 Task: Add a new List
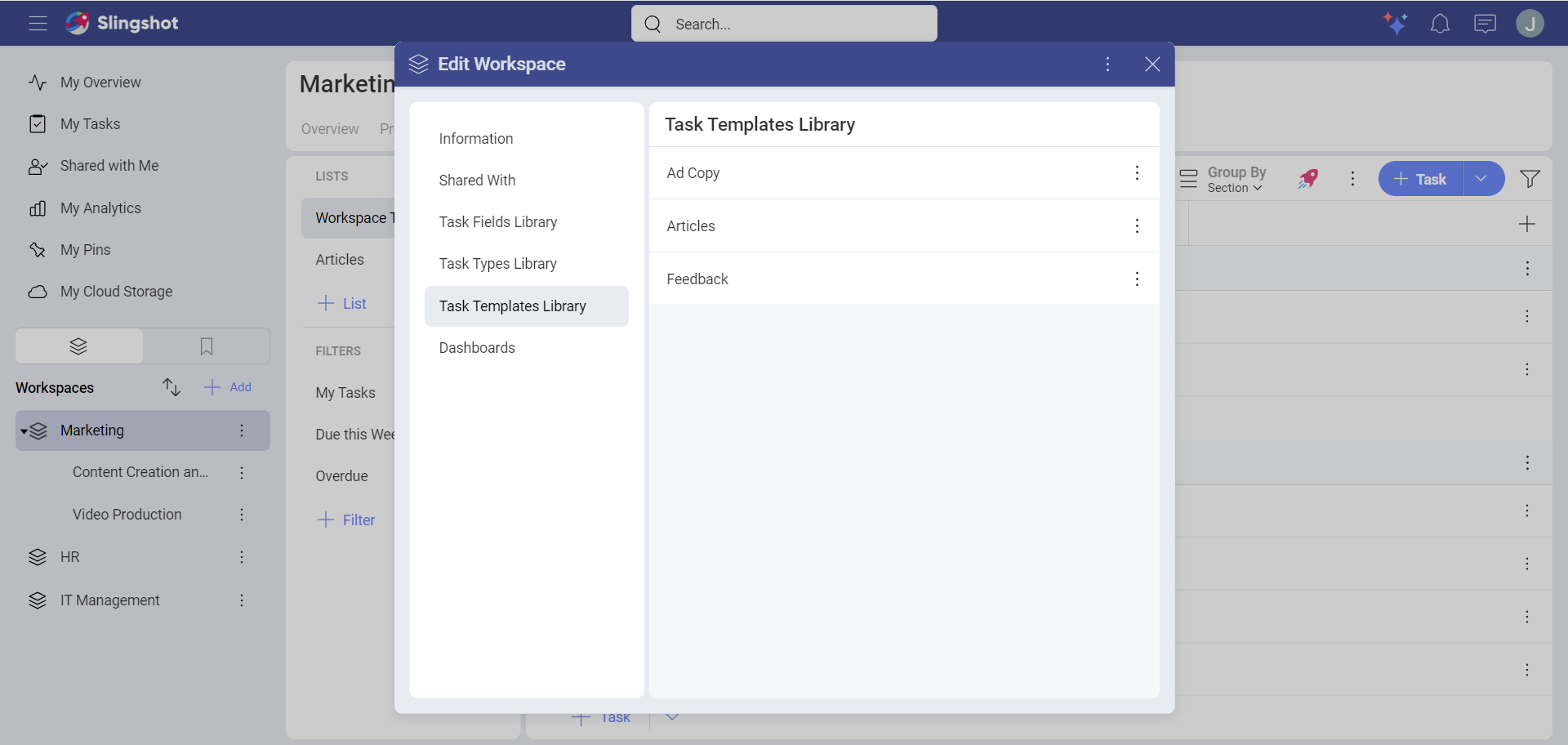point(341,304)
